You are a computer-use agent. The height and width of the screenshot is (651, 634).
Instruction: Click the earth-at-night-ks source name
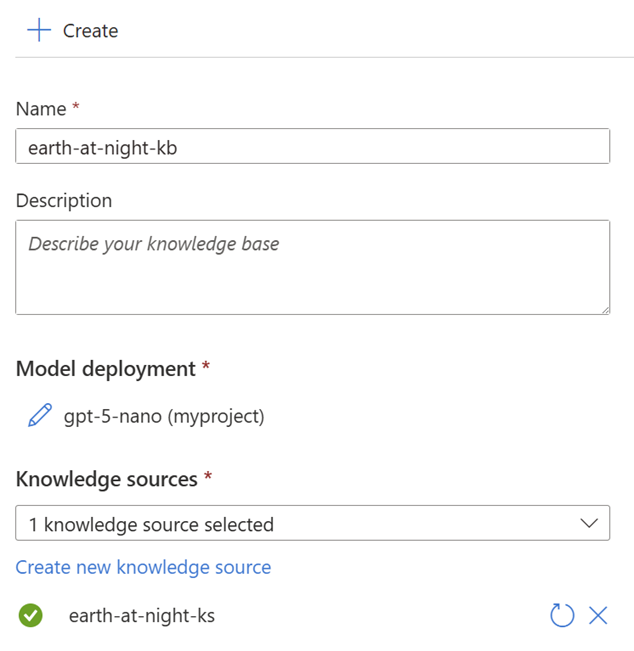(x=141, y=615)
